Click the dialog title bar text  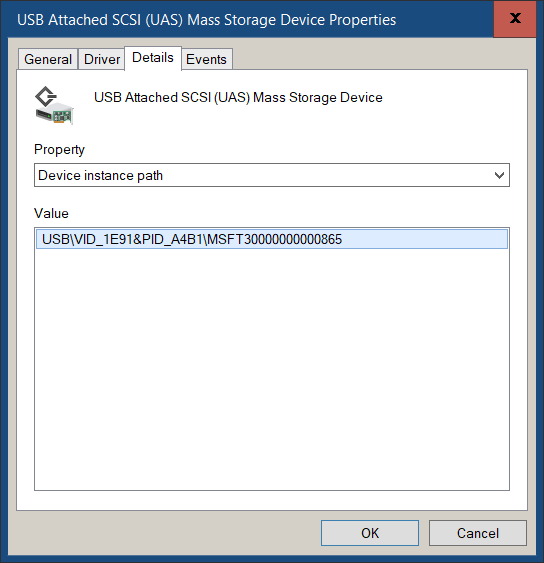coord(206,20)
